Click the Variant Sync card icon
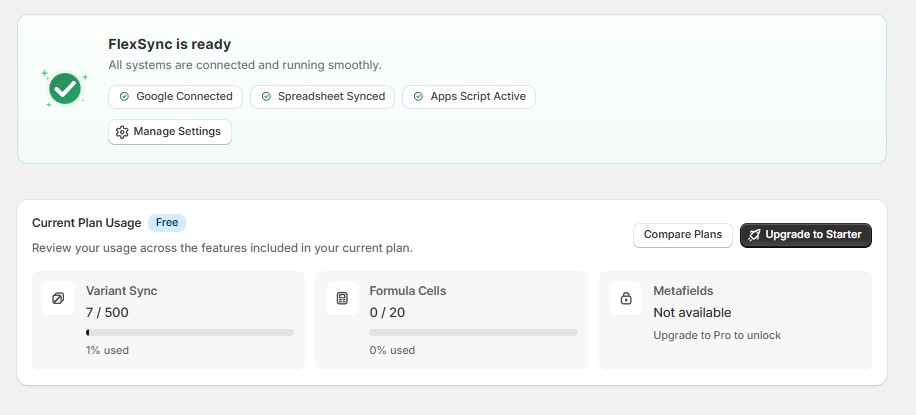The height and width of the screenshot is (415, 916). (58, 299)
